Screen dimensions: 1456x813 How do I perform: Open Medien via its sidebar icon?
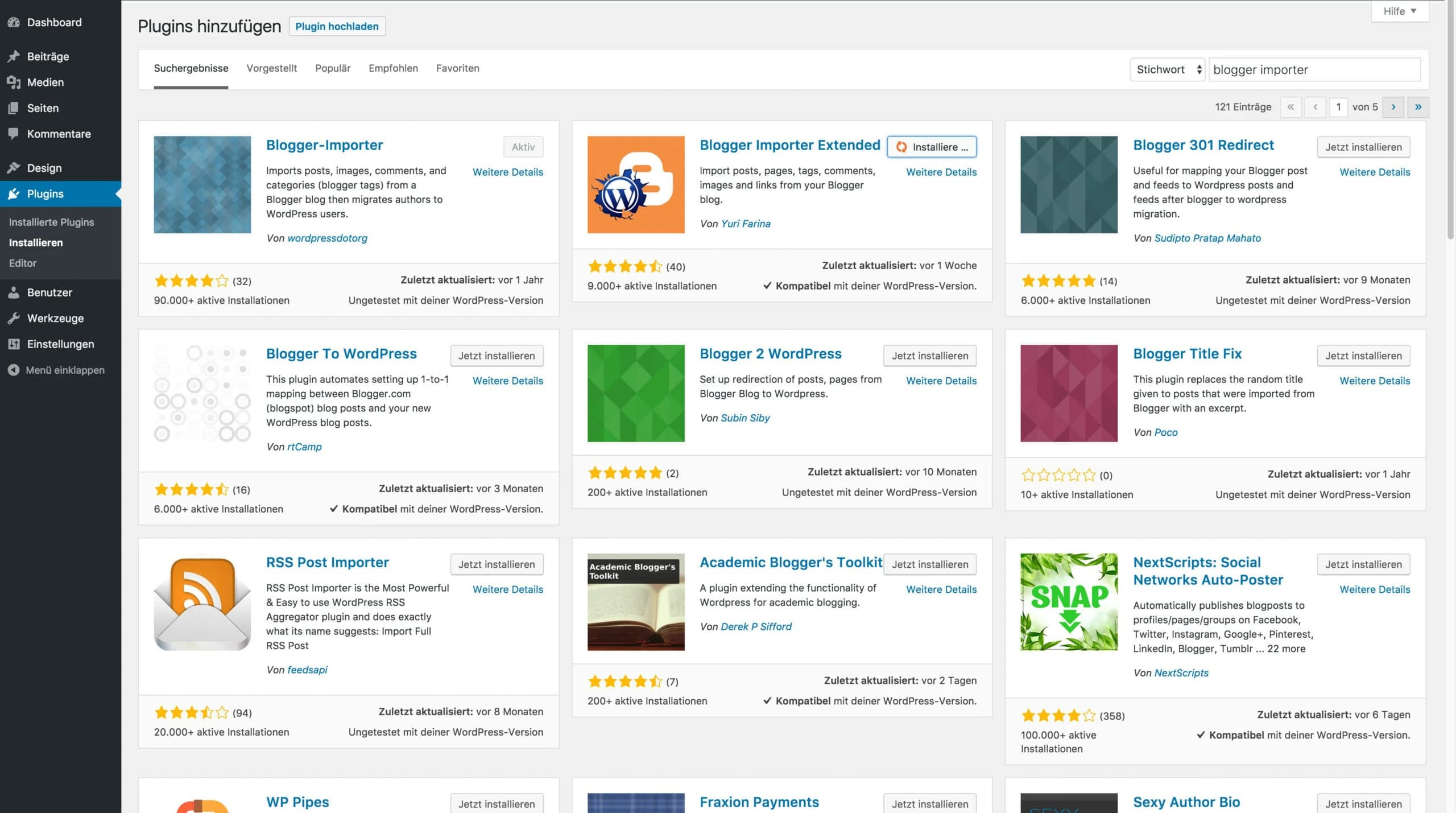(x=14, y=82)
